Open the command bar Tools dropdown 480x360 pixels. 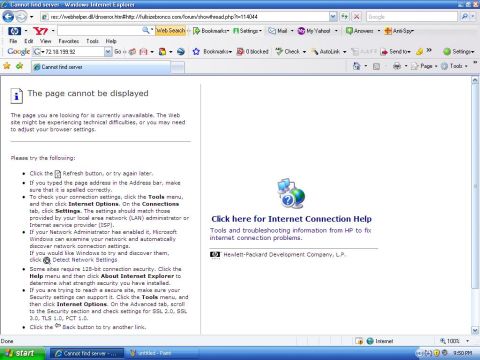pyautogui.click(x=454, y=66)
